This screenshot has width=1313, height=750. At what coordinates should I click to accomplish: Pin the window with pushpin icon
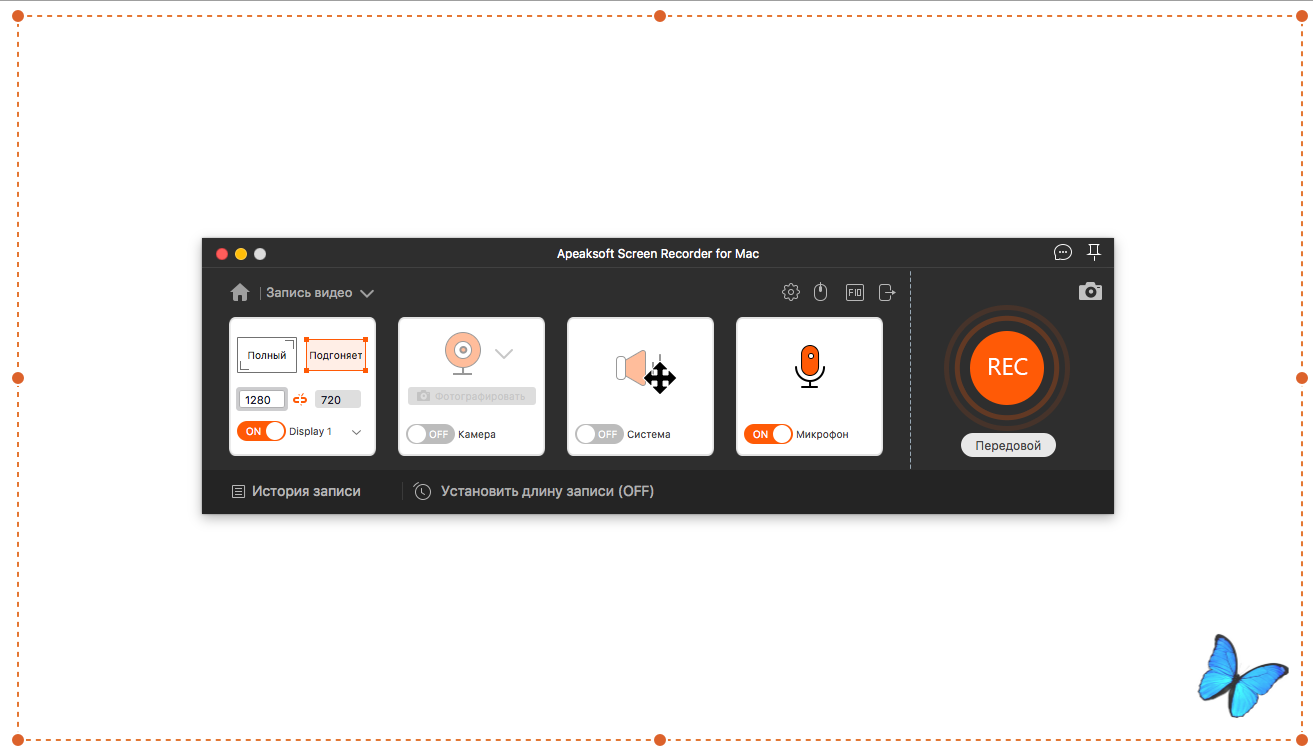[x=1094, y=253]
